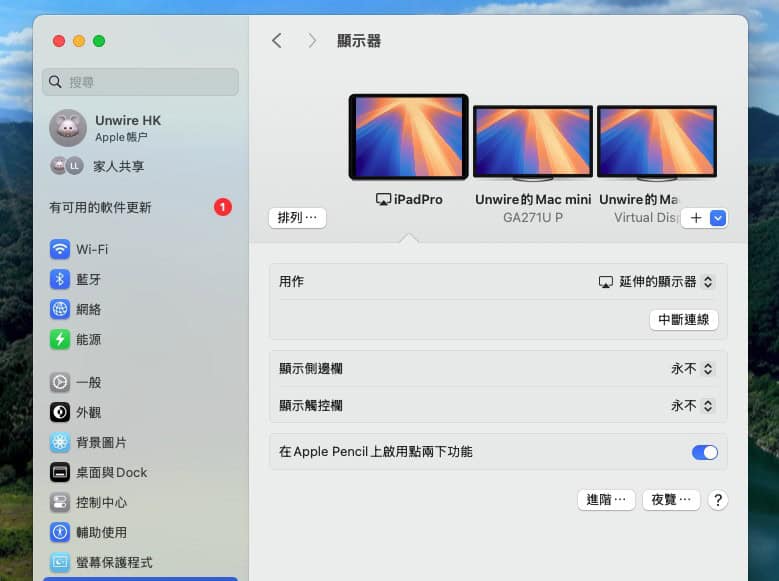Viewport: 779px width, 581px height.
Task: Open the 顯示觸控欄 dropdown
Action: pos(692,406)
